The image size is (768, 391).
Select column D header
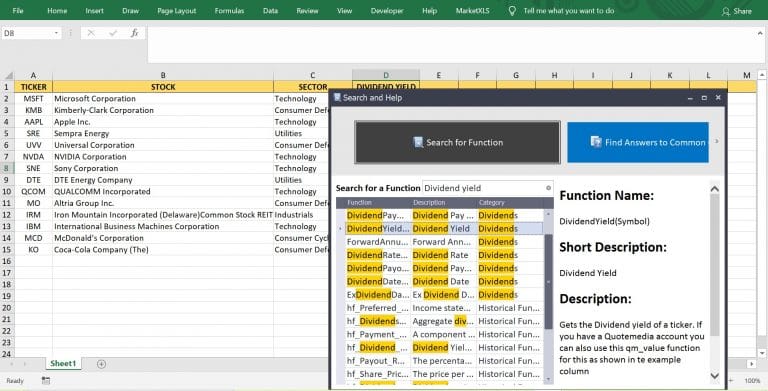[x=385, y=75]
